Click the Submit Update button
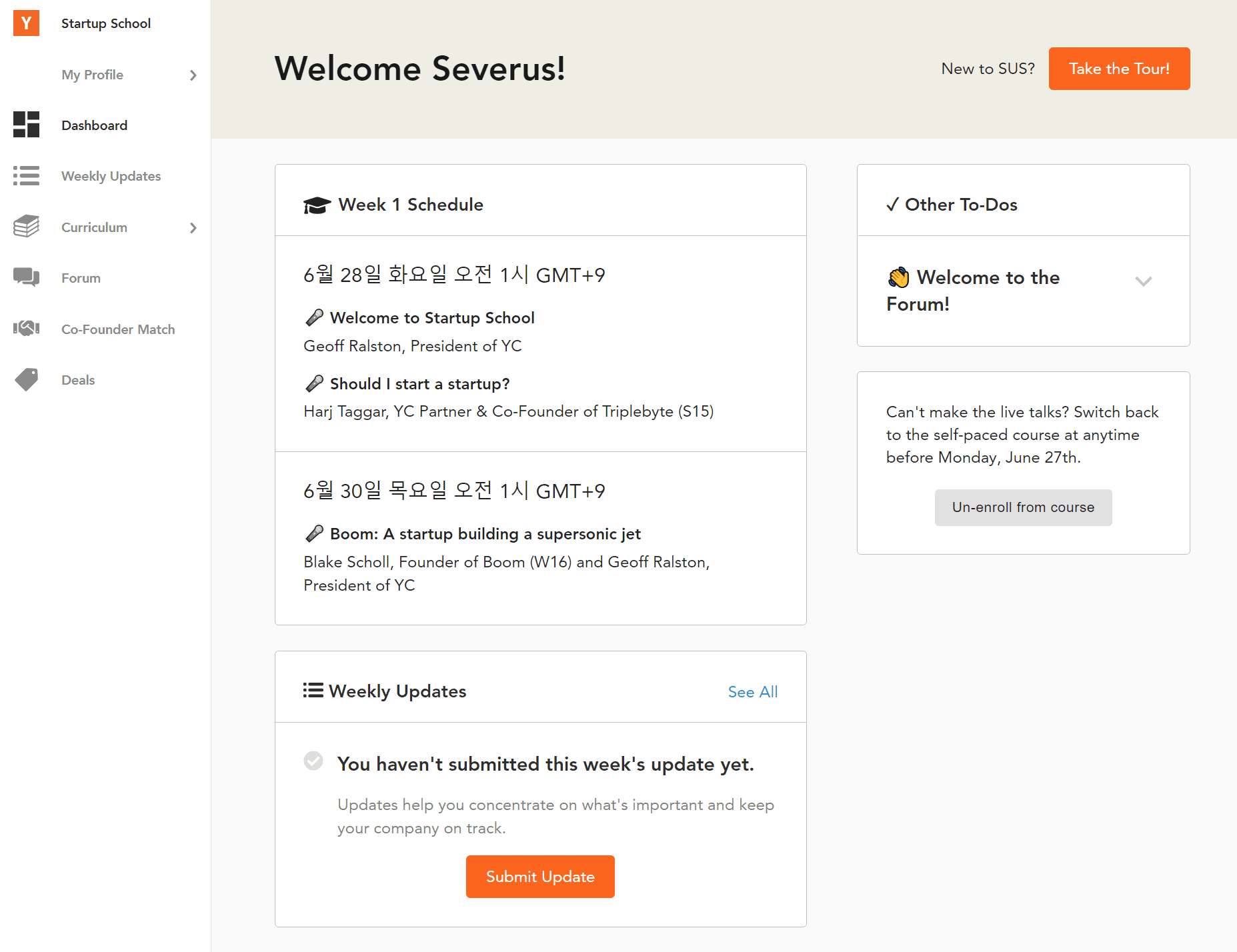 [540, 877]
